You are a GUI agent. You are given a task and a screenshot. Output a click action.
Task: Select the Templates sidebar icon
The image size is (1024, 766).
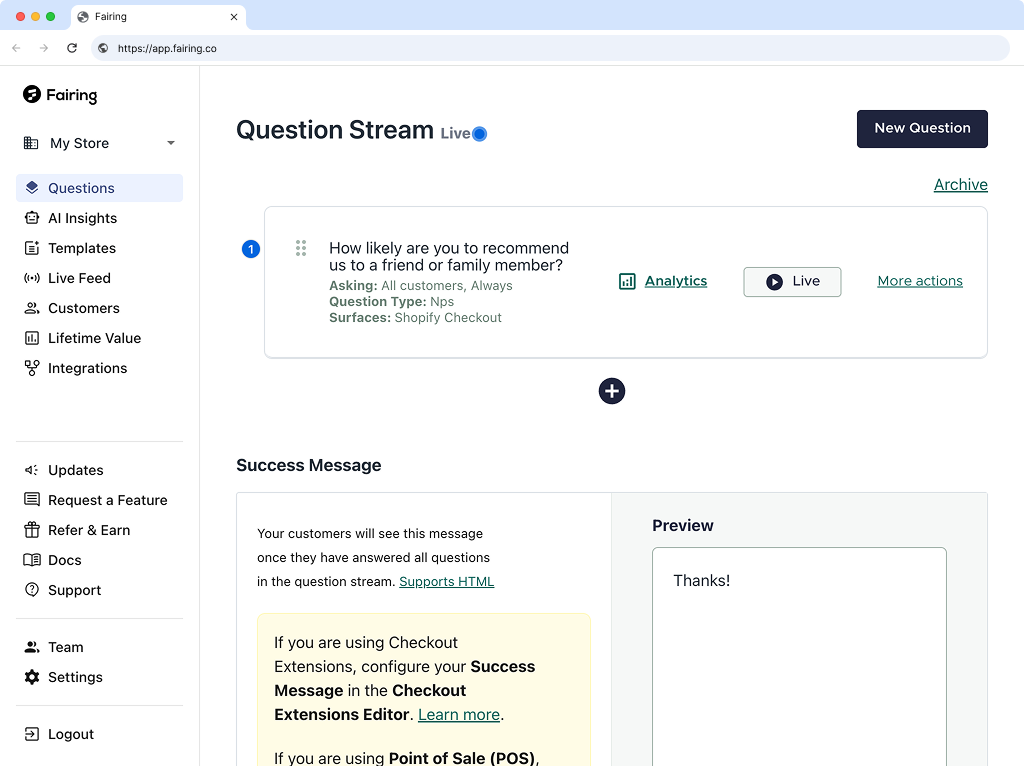pyautogui.click(x=34, y=248)
